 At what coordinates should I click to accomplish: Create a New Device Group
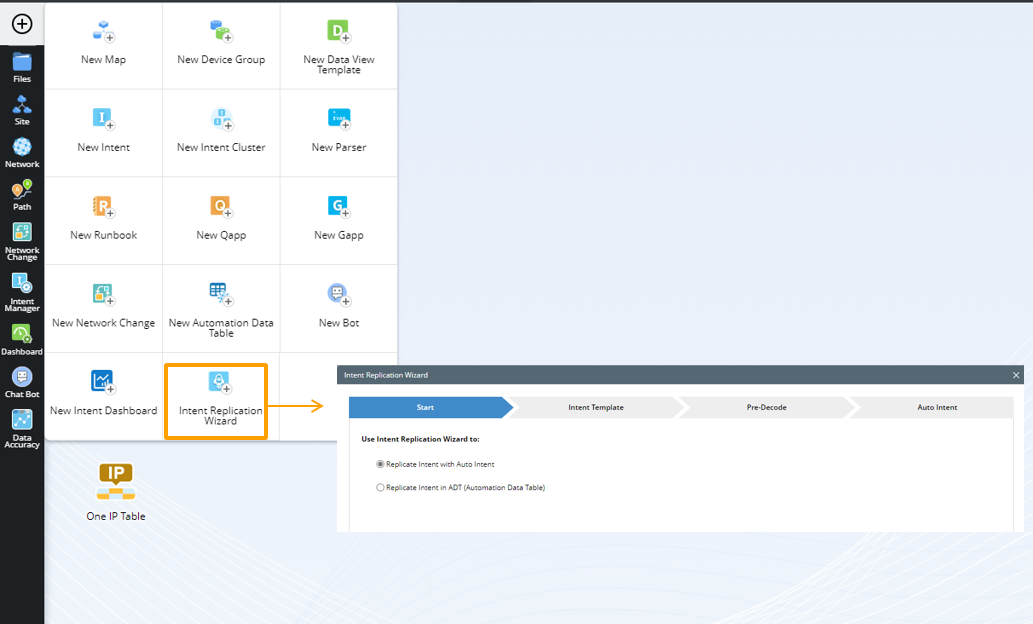pos(221,45)
